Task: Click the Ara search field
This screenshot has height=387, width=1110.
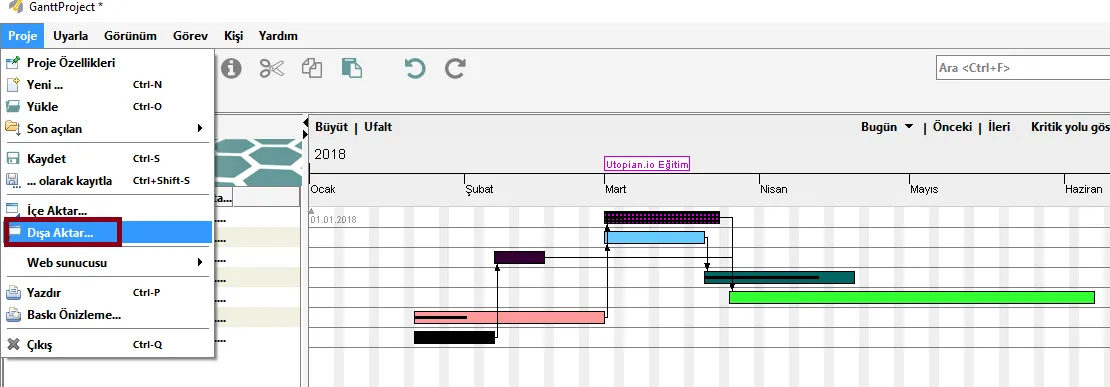Action: pos(1023,68)
